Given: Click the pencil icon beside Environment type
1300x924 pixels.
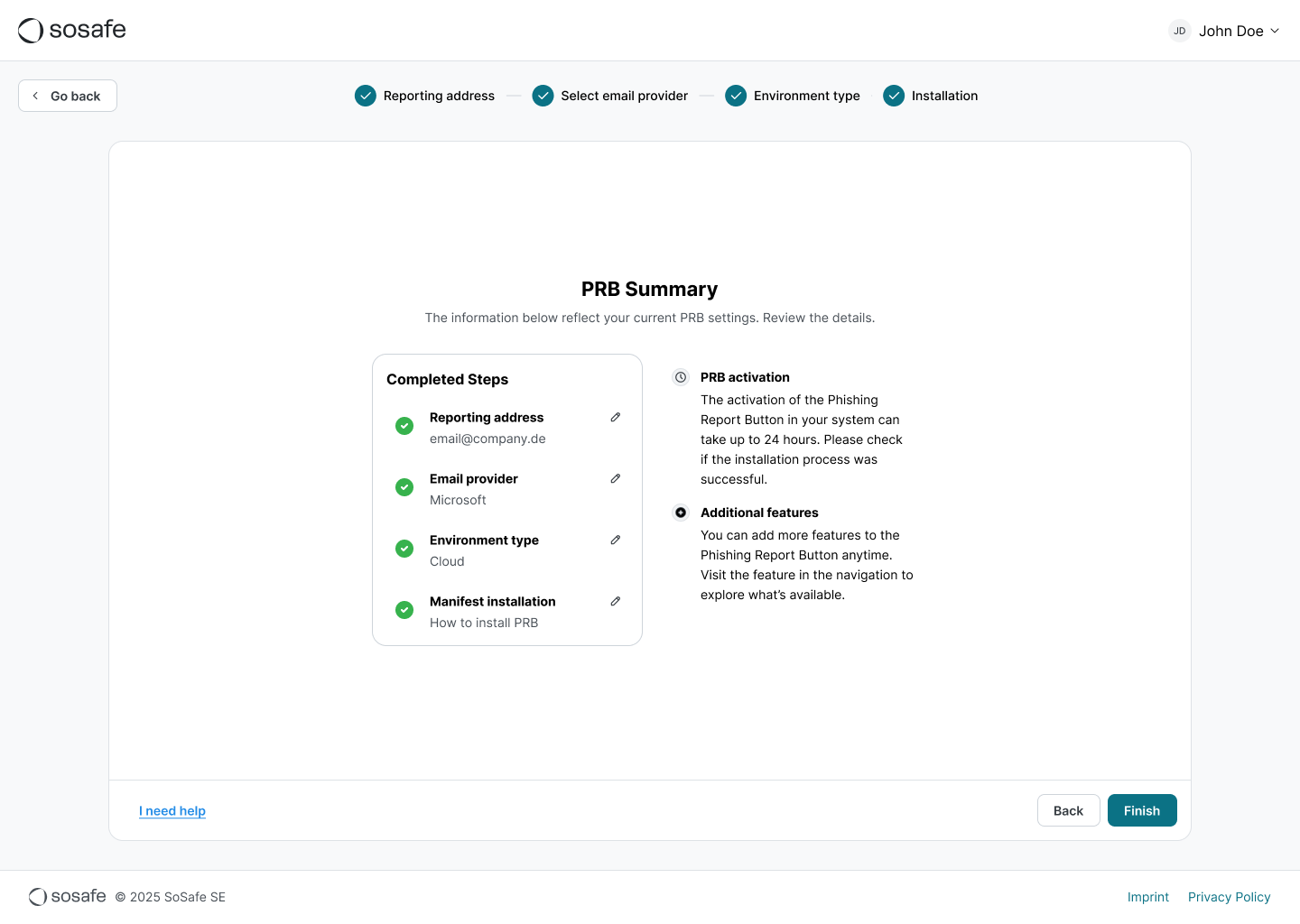Looking at the screenshot, I should click(615, 540).
